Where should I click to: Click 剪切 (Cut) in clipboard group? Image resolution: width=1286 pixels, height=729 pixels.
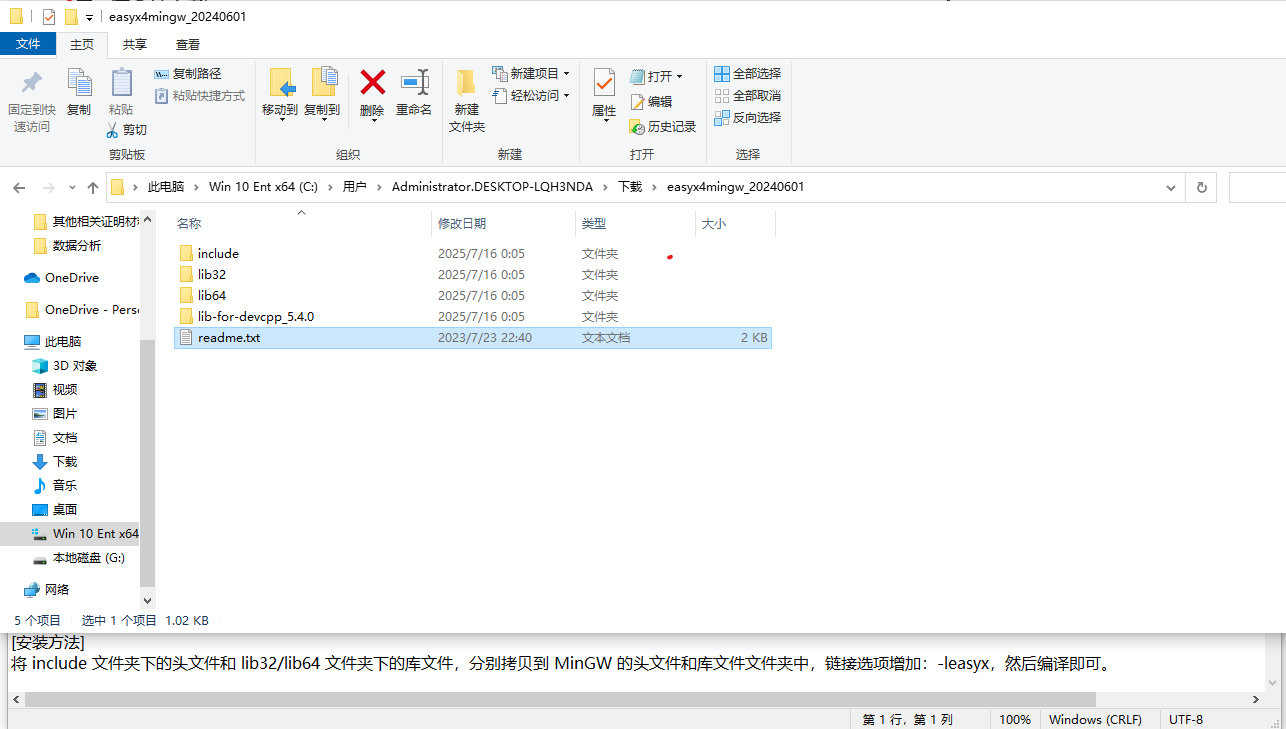pyautogui.click(x=127, y=129)
